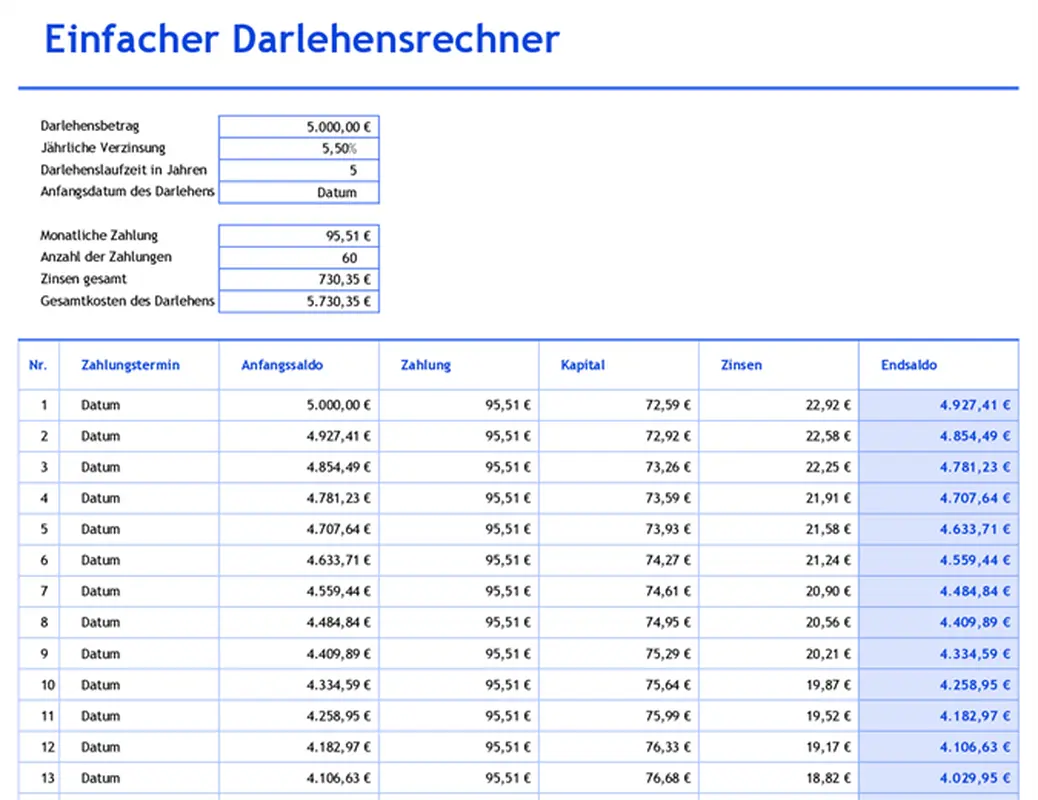Click Datum cell in row 2

click(139, 436)
